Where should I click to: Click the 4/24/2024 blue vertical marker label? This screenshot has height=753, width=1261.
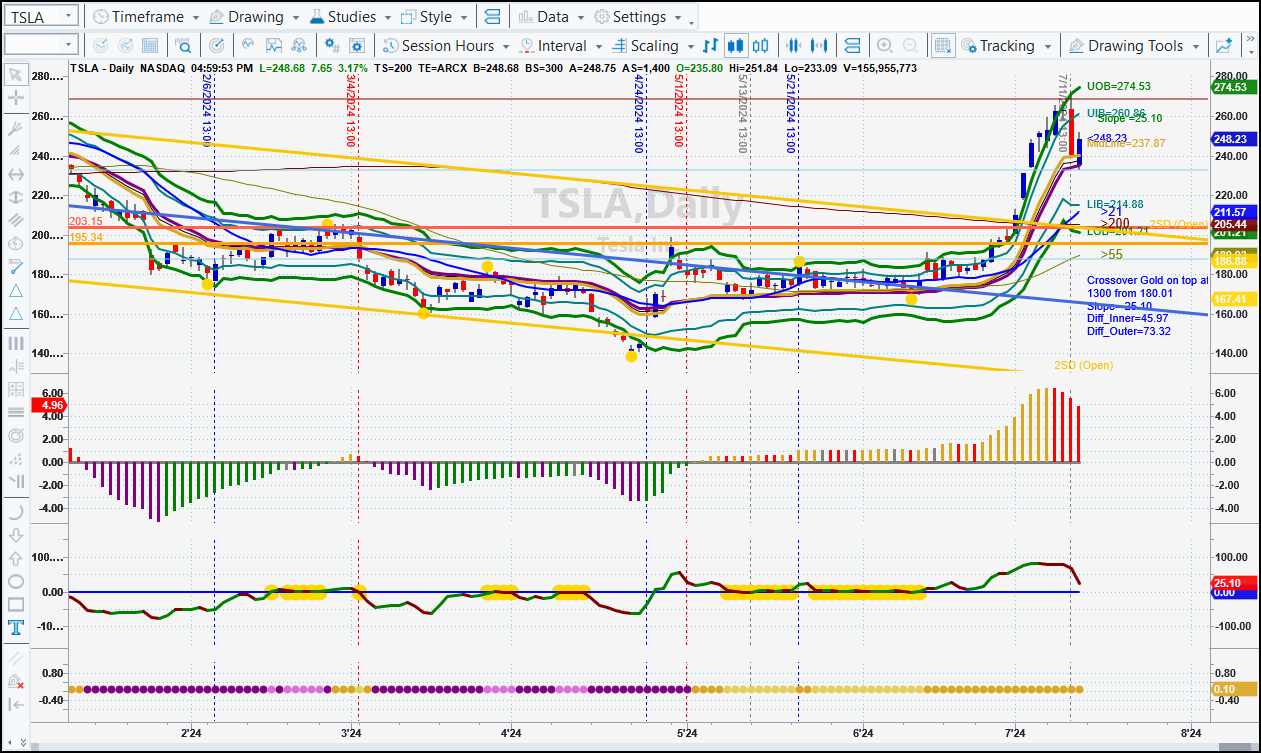tap(639, 116)
